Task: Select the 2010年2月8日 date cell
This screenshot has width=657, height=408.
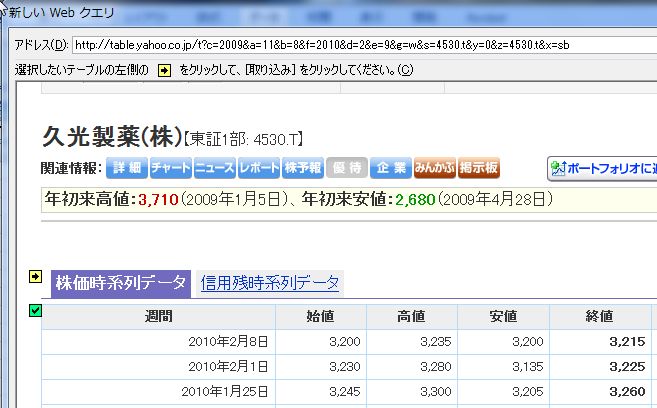Action: point(158,342)
